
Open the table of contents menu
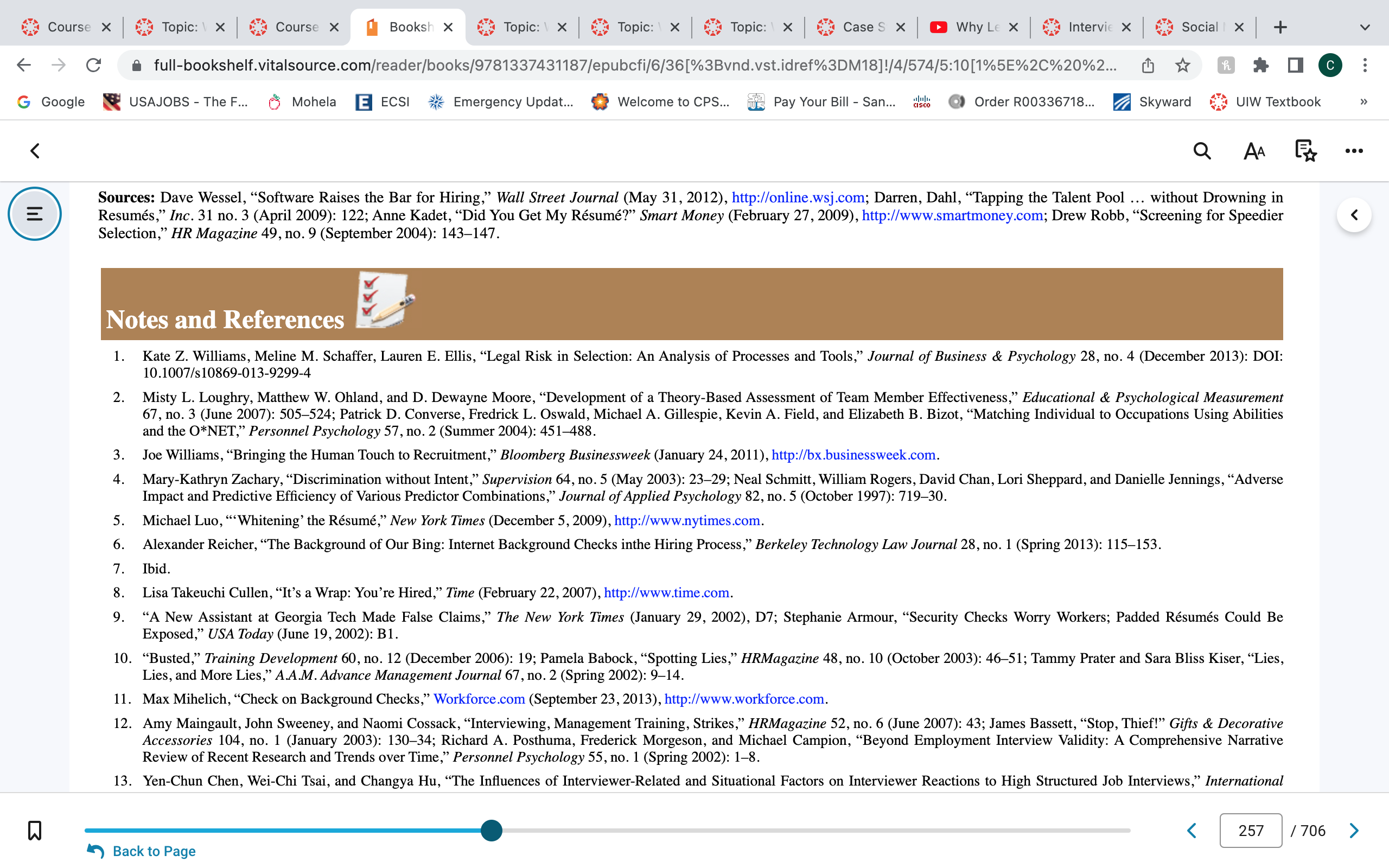pyautogui.click(x=34, y=214)
